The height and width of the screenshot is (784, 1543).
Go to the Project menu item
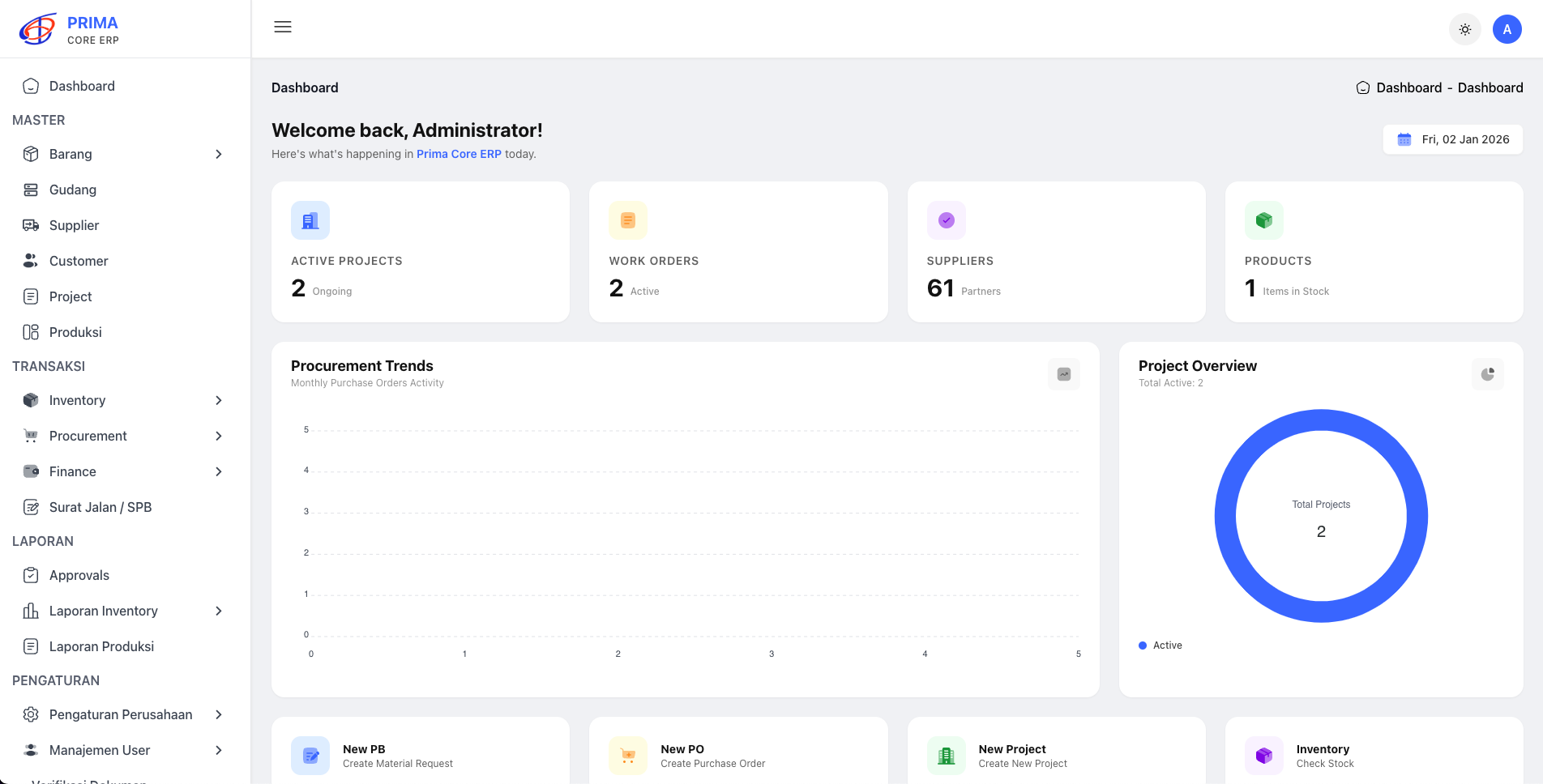pos(125,296)
